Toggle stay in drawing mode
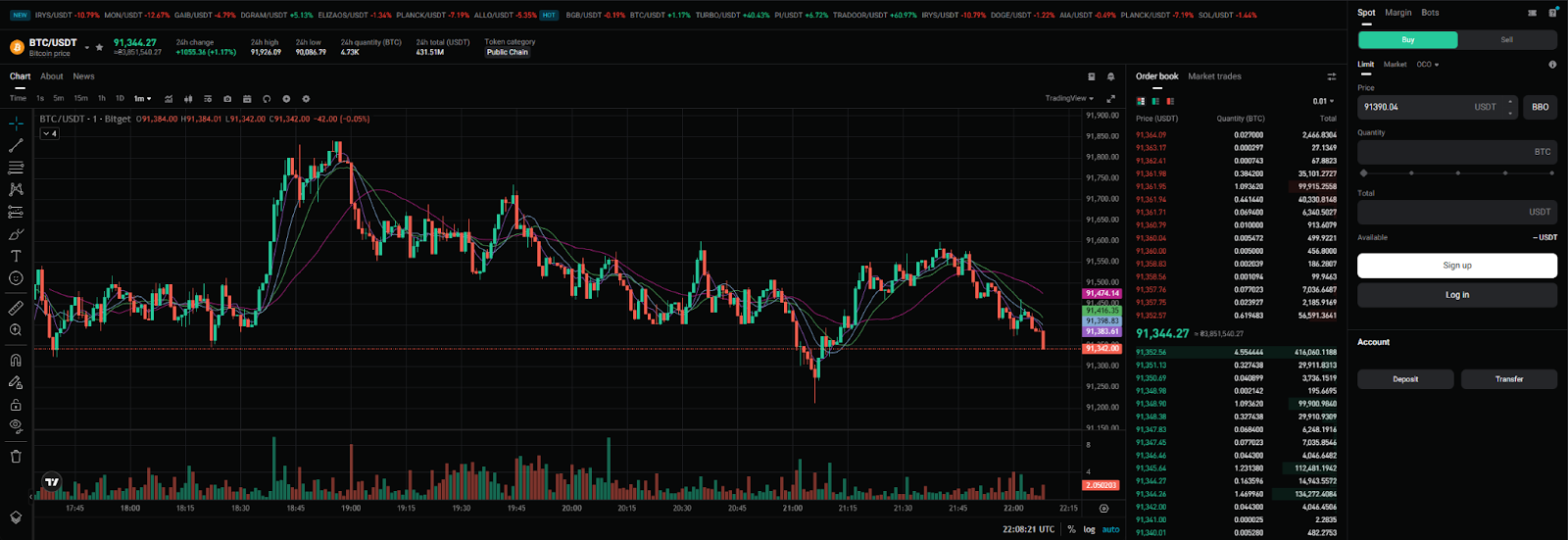The width and height of the screenshot is (1568, 540). coord(16,382)
